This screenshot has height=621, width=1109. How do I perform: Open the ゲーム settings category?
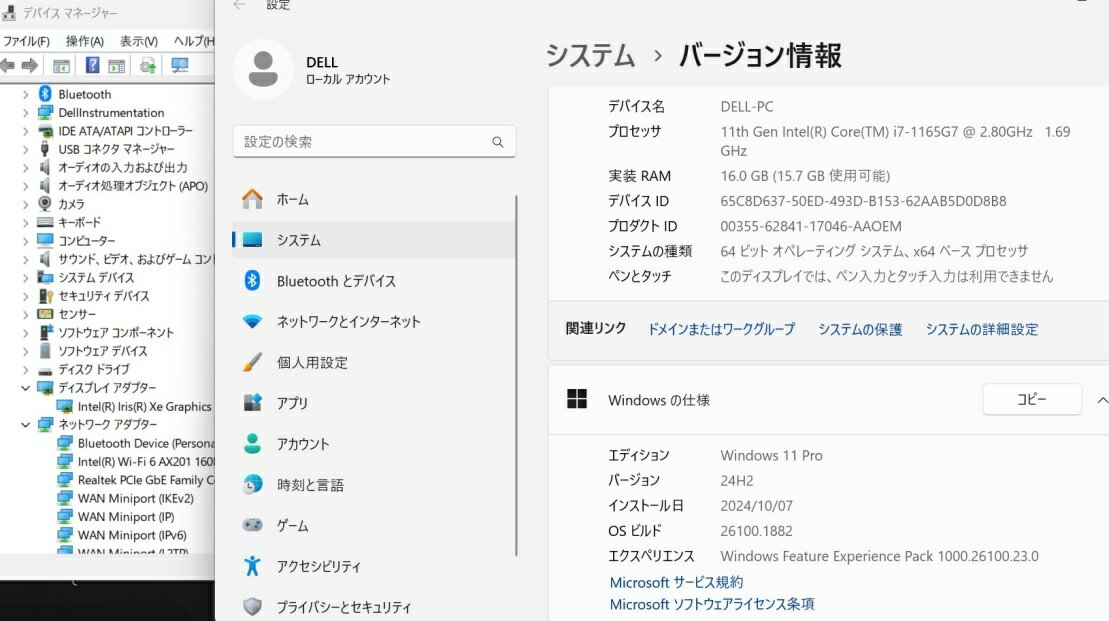click(292, 526)
